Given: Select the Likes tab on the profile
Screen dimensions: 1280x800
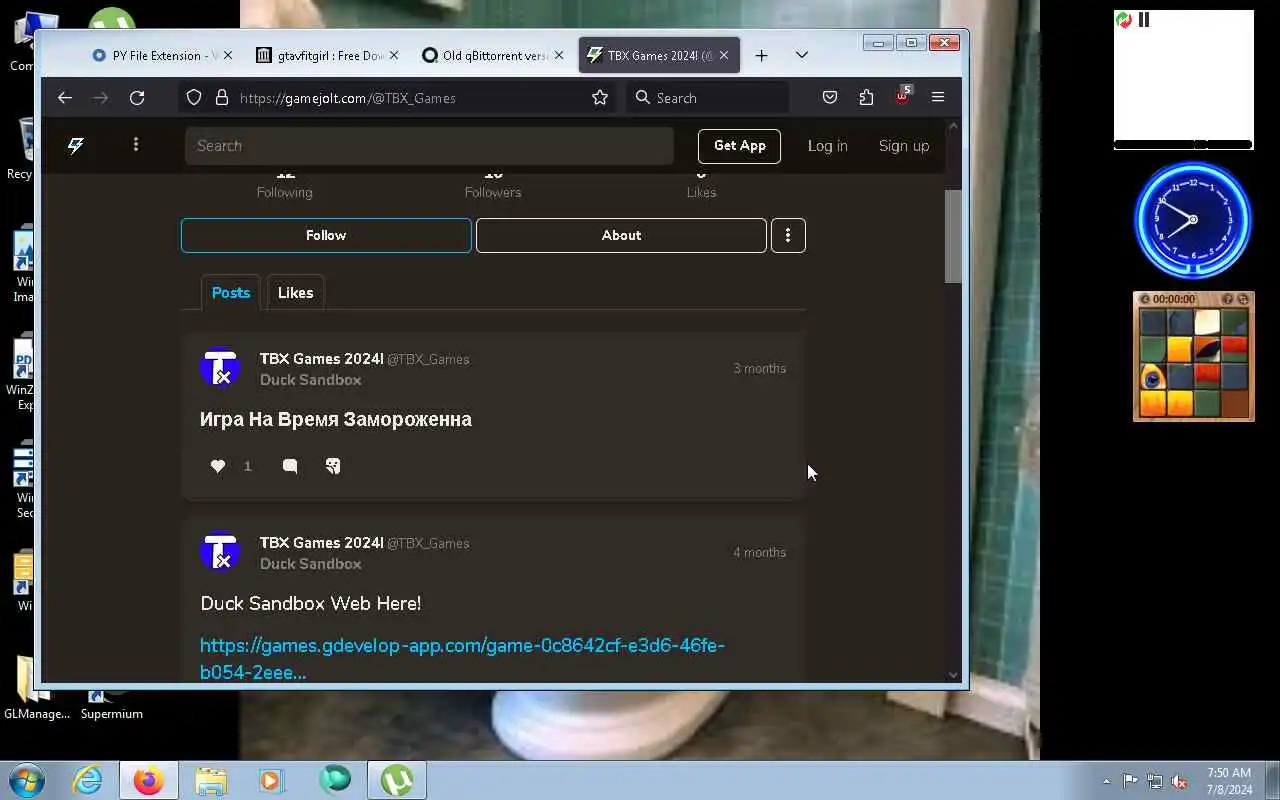Looking at the screenshot, I should (295, 293).
